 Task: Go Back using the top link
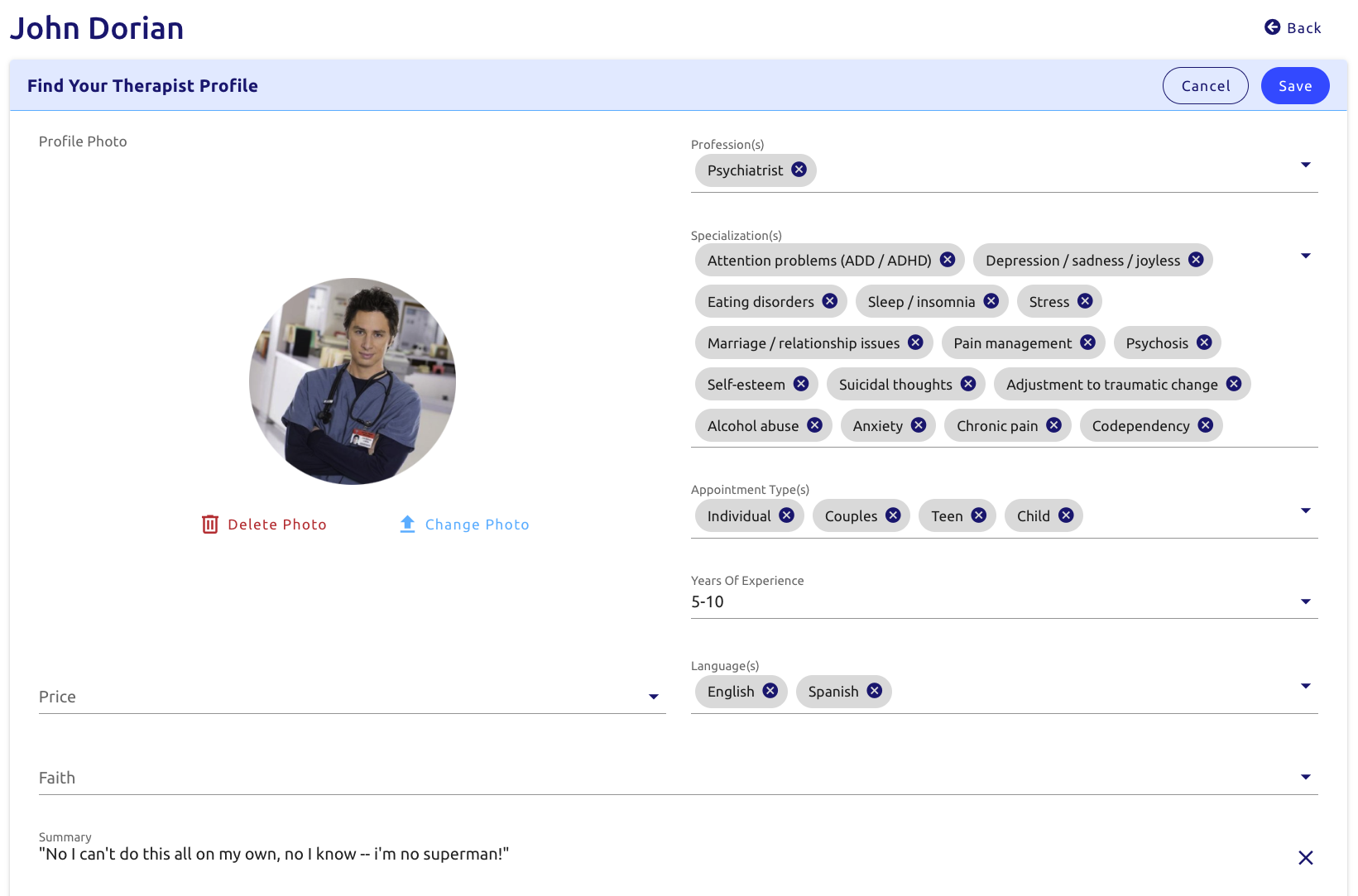(x=1293, y=28)
